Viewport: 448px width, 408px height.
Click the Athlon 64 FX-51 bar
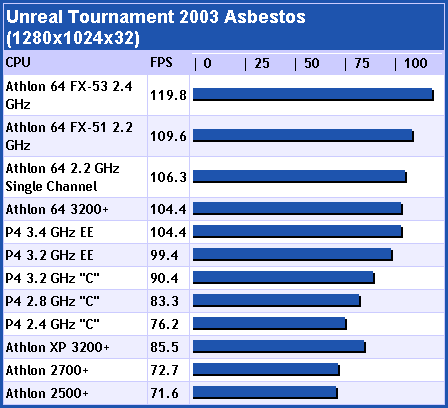[x=303, y=136]
